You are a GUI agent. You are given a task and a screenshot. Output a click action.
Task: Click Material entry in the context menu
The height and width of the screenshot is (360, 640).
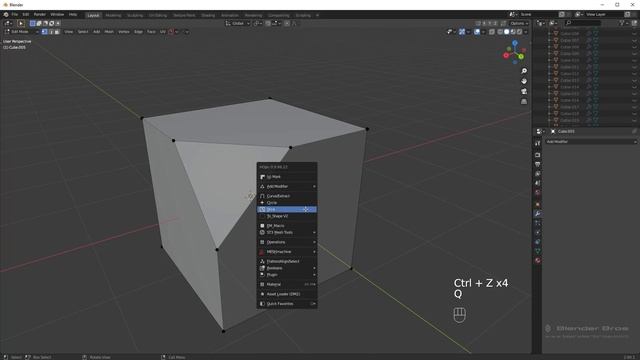[x=287, y=284]
